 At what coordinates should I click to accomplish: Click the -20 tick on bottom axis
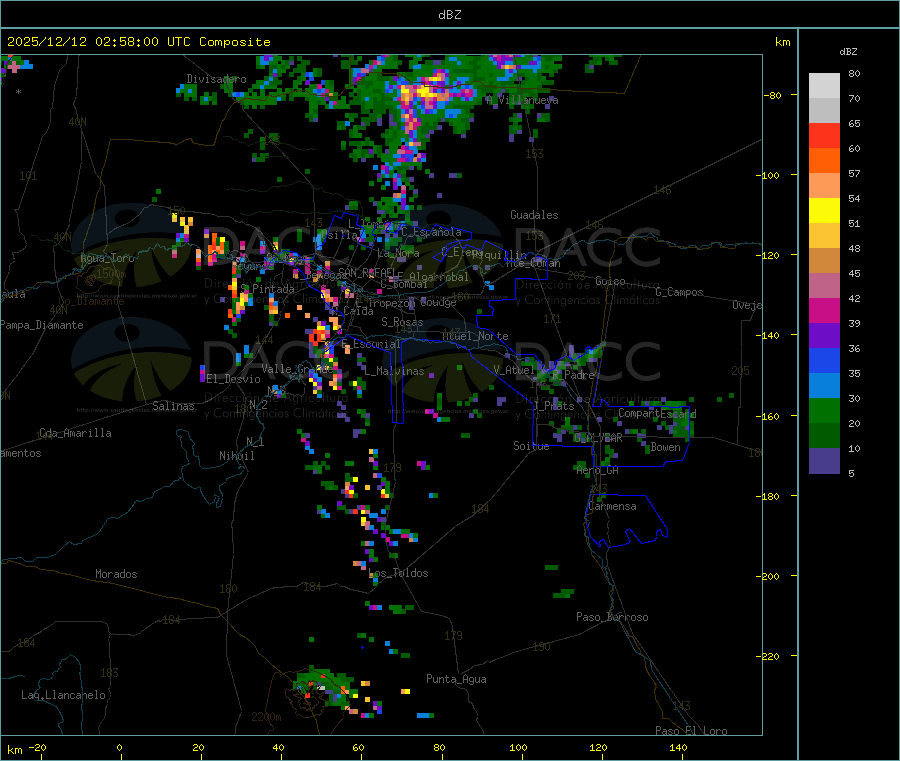(x=37, y=748)
